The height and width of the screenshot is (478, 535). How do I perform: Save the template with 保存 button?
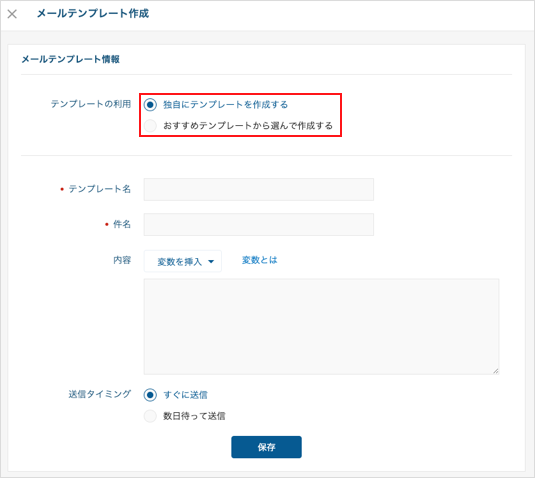pos(266,447)
